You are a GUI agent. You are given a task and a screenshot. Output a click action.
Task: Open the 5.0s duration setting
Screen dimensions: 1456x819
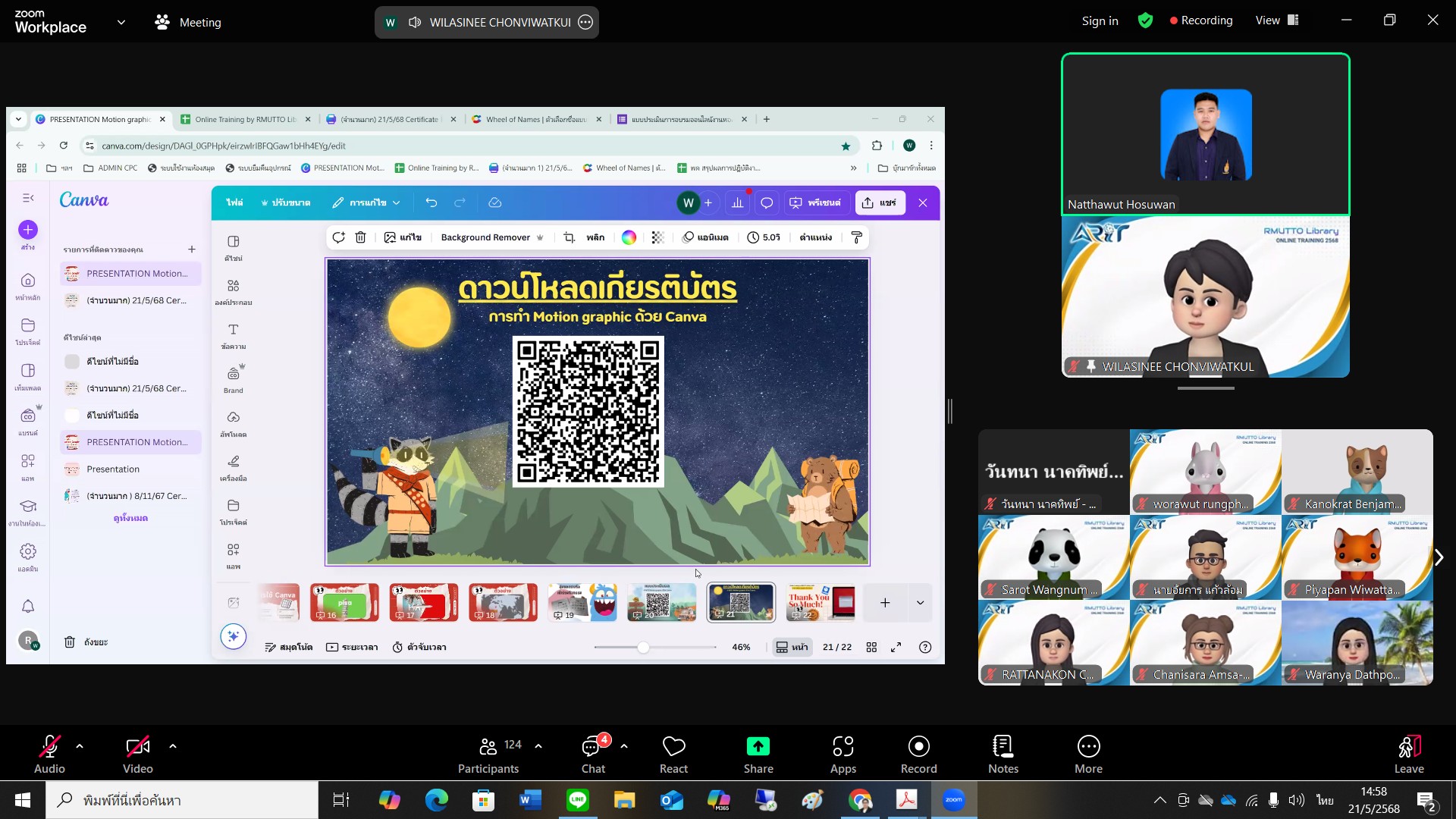[x=764, y=237]
